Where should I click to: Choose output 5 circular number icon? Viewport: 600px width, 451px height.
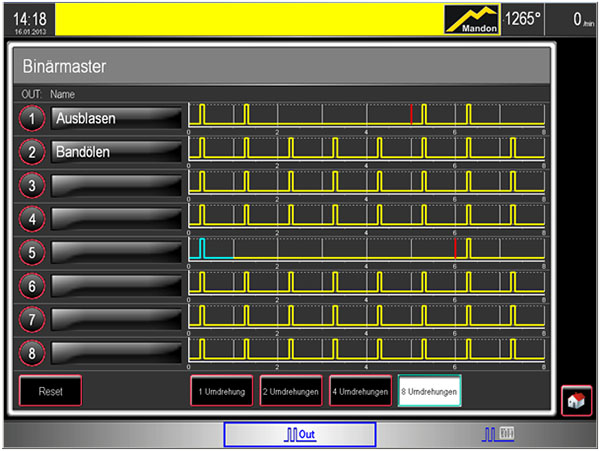tap(32, 253)
